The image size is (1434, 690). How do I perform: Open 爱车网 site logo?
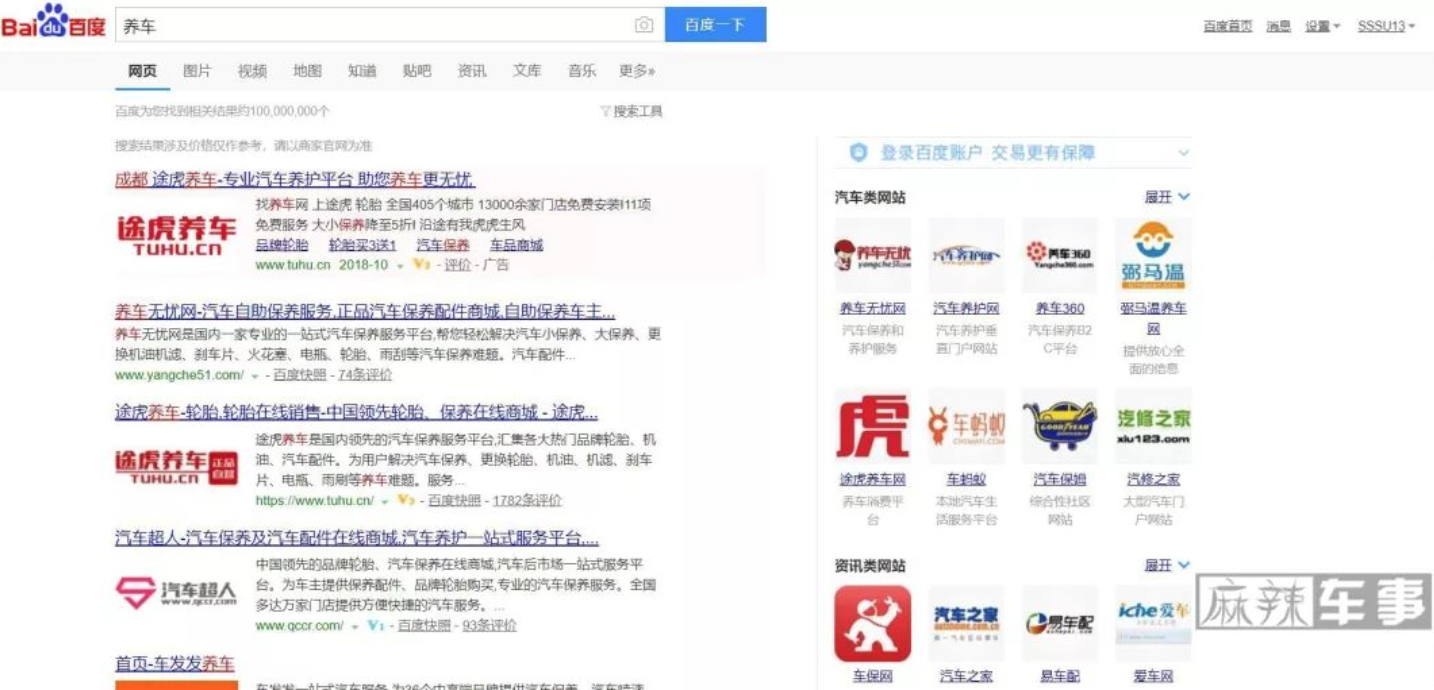point(1153,624)
